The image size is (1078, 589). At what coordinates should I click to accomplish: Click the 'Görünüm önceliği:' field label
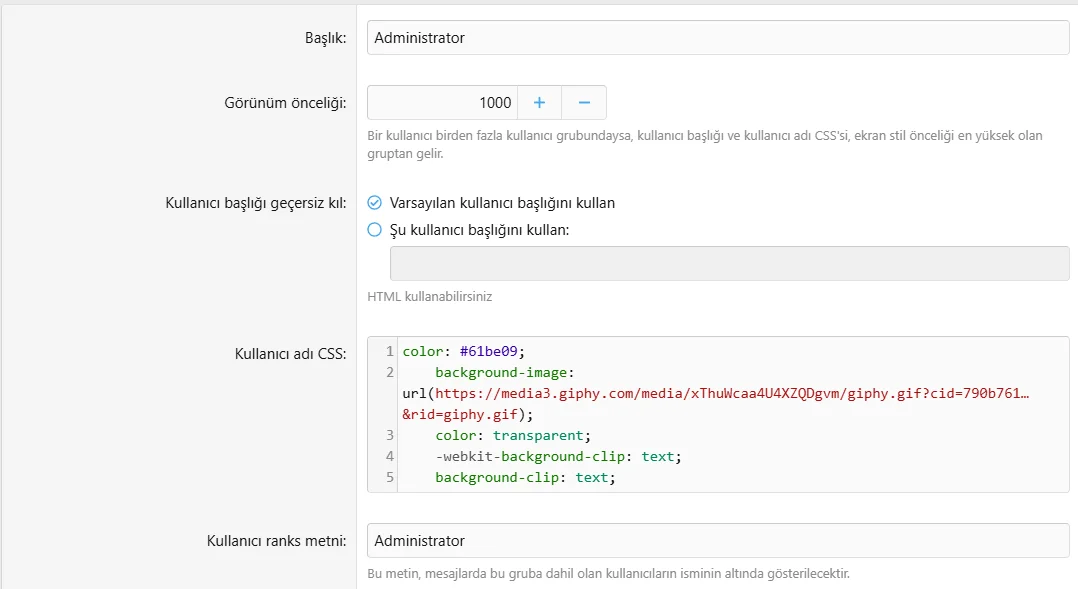point(285,103)
